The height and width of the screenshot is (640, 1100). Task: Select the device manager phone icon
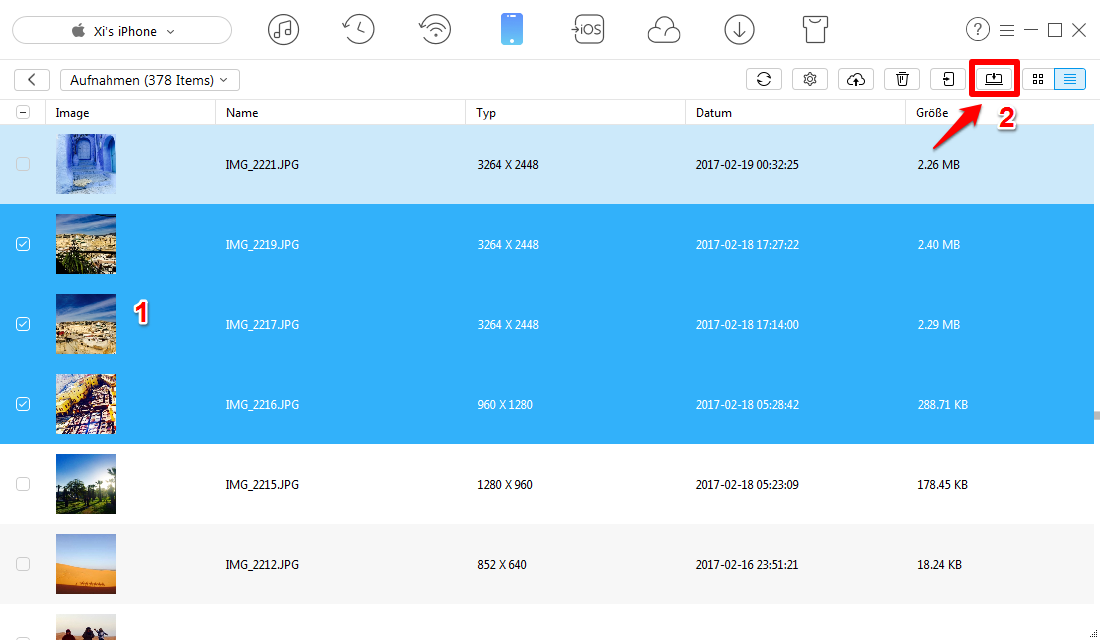pos(512,29)
